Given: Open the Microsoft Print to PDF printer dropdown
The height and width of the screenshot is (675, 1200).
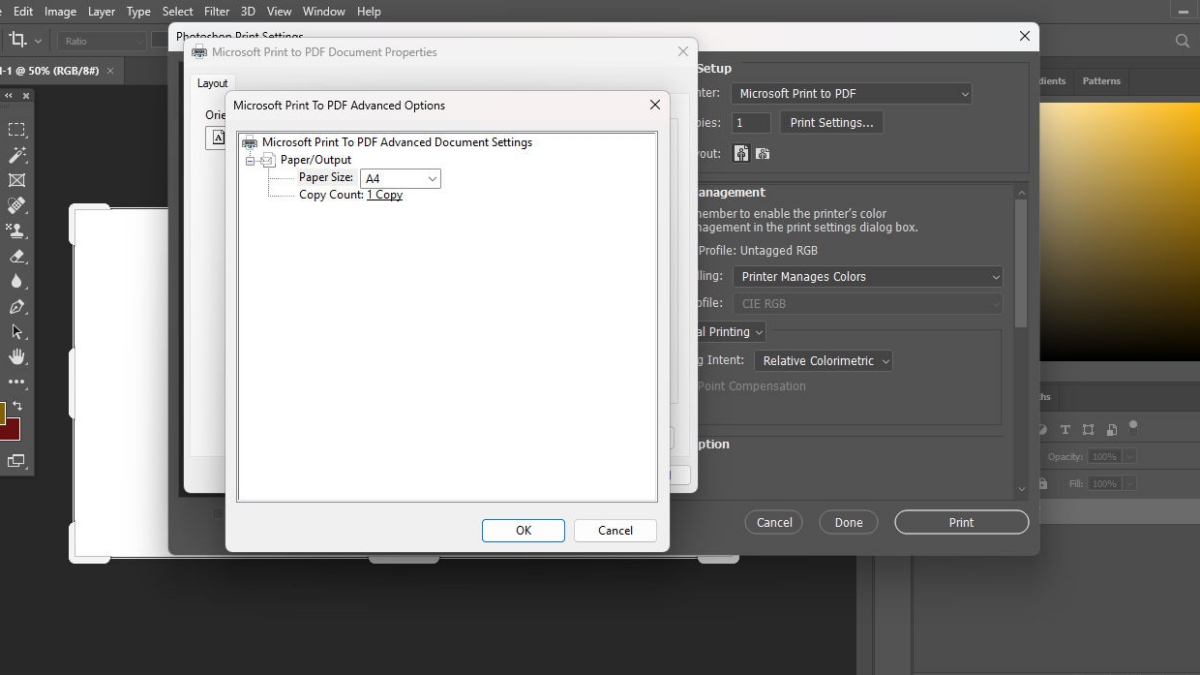Looking at the screenshot, I should point(852,93).
